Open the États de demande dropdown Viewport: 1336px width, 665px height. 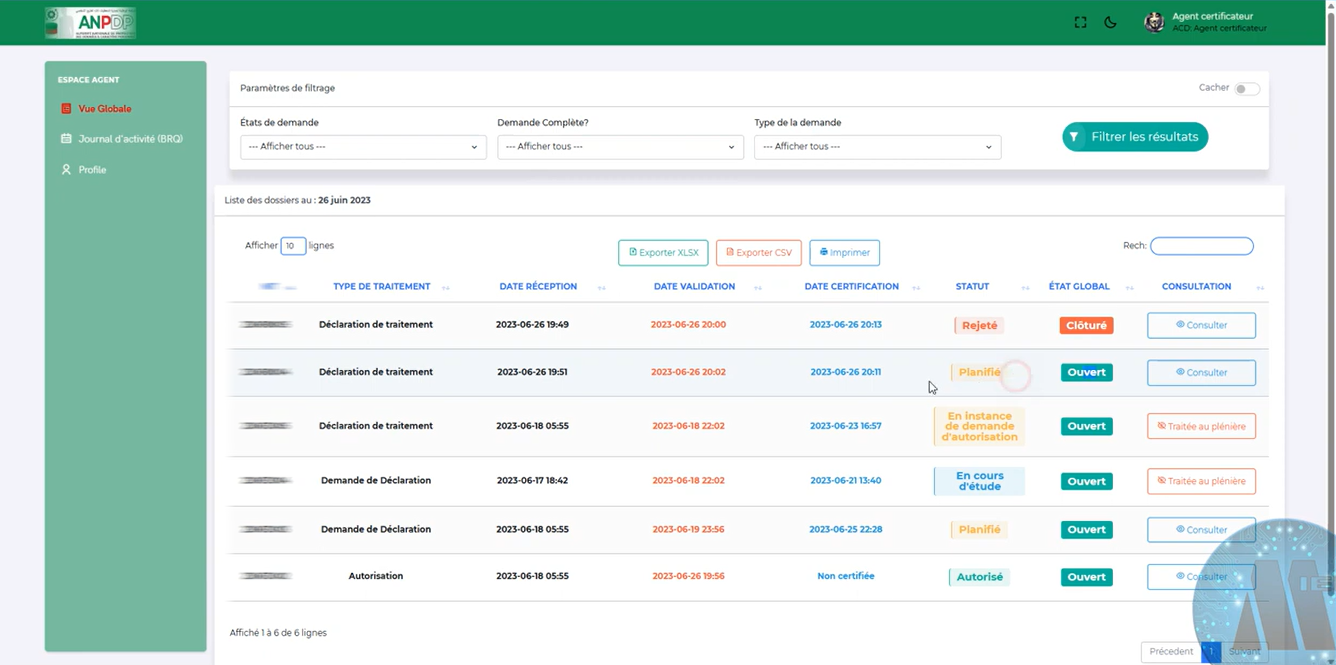[362, 147]
